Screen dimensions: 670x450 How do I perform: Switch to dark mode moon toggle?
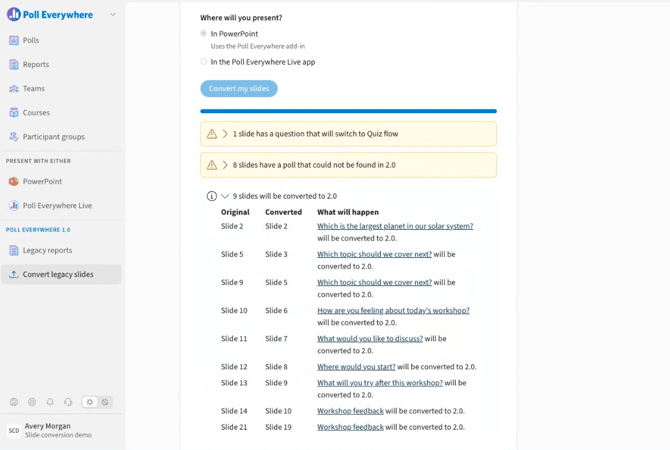[105, 402]
